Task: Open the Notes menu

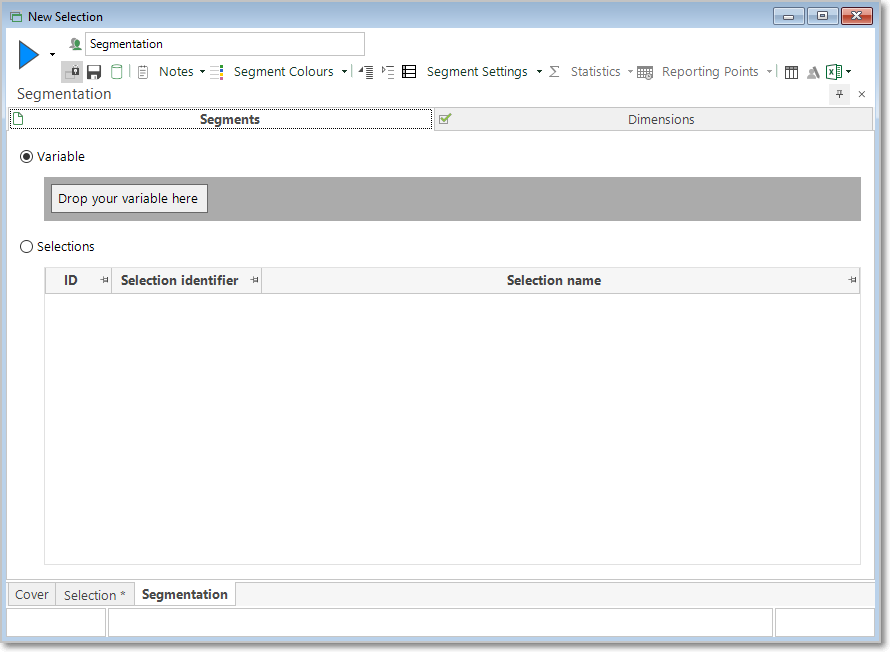Action: click(176, 71)
